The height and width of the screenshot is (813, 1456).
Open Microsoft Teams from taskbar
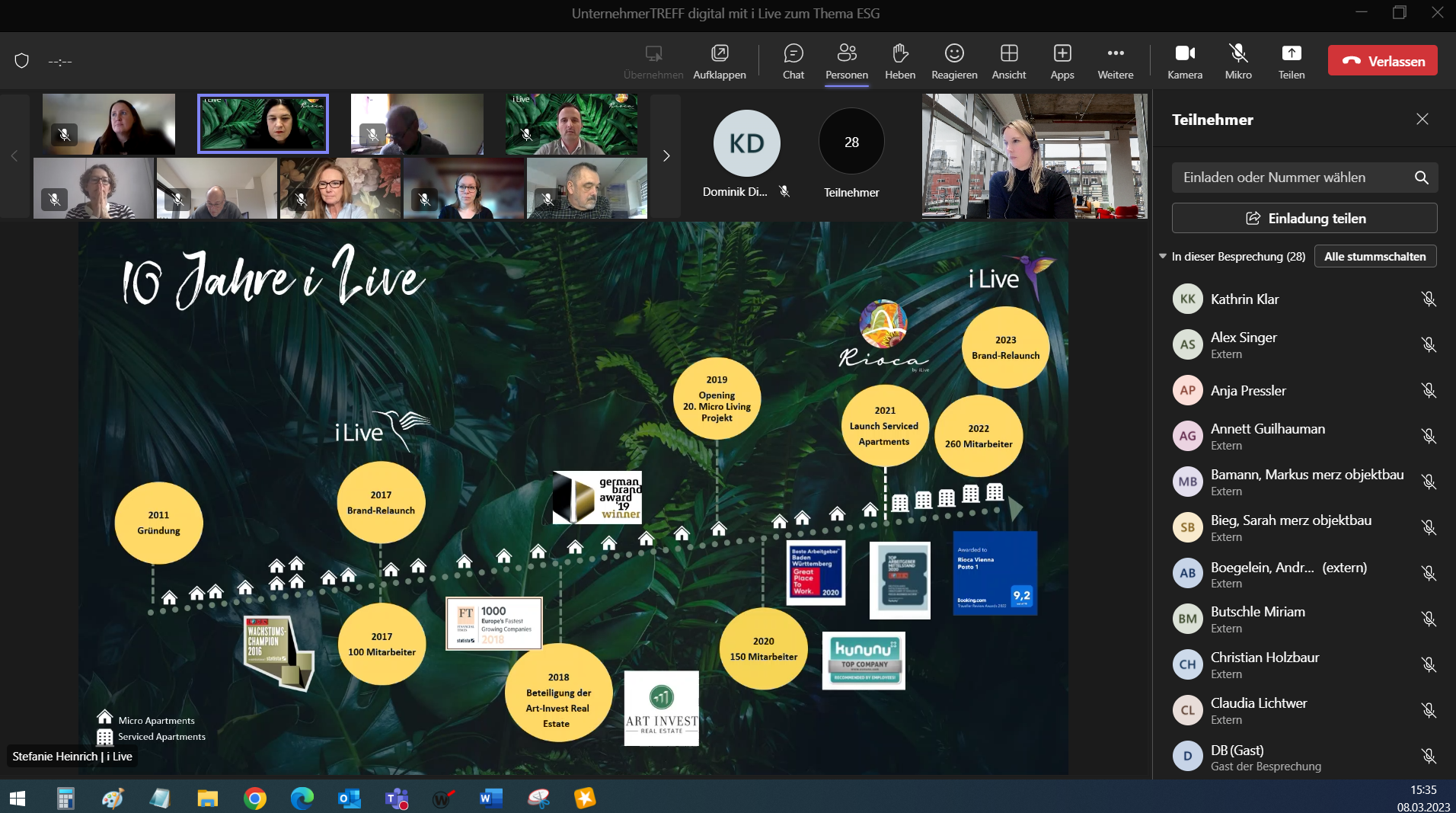coord(397,798)
